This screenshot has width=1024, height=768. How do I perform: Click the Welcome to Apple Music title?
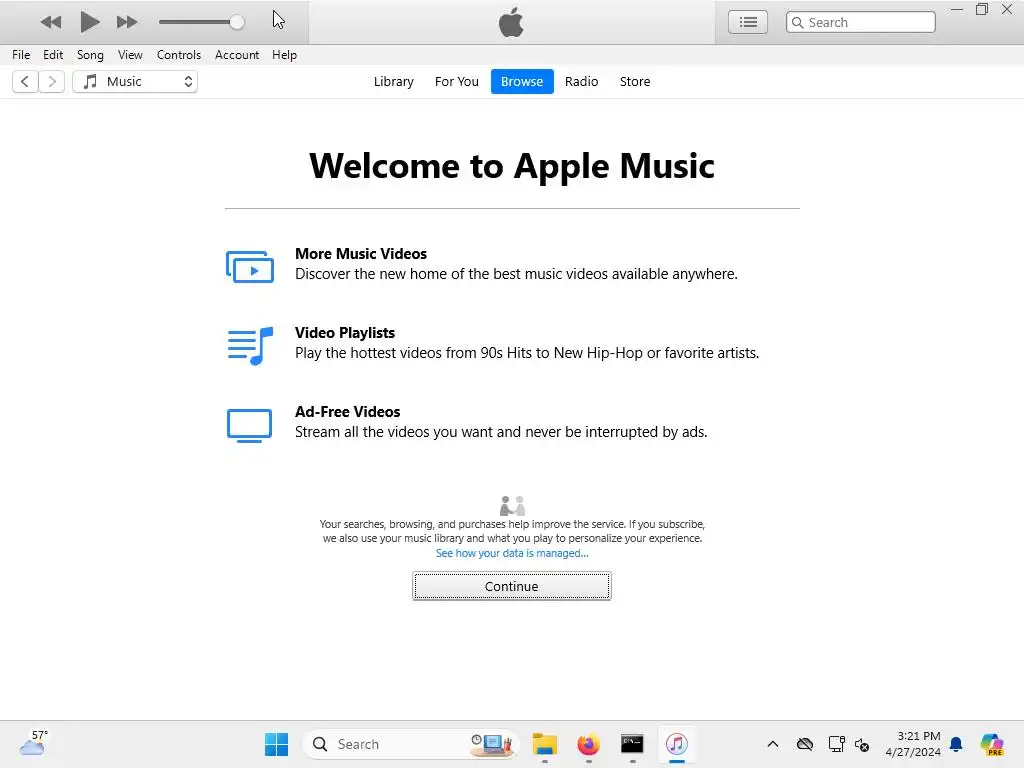[512, 166]
